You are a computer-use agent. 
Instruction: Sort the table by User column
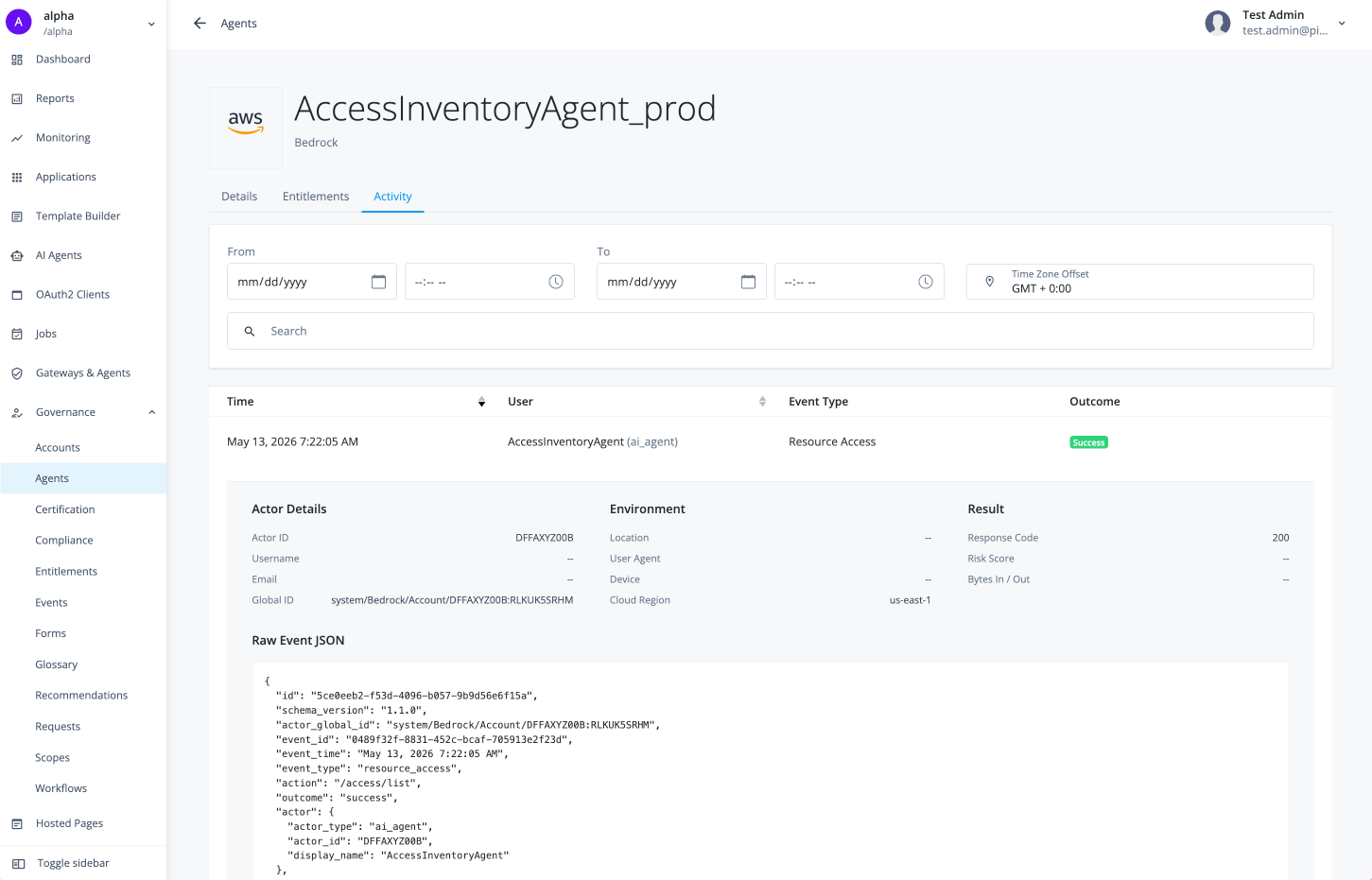[x=762, y=402]
